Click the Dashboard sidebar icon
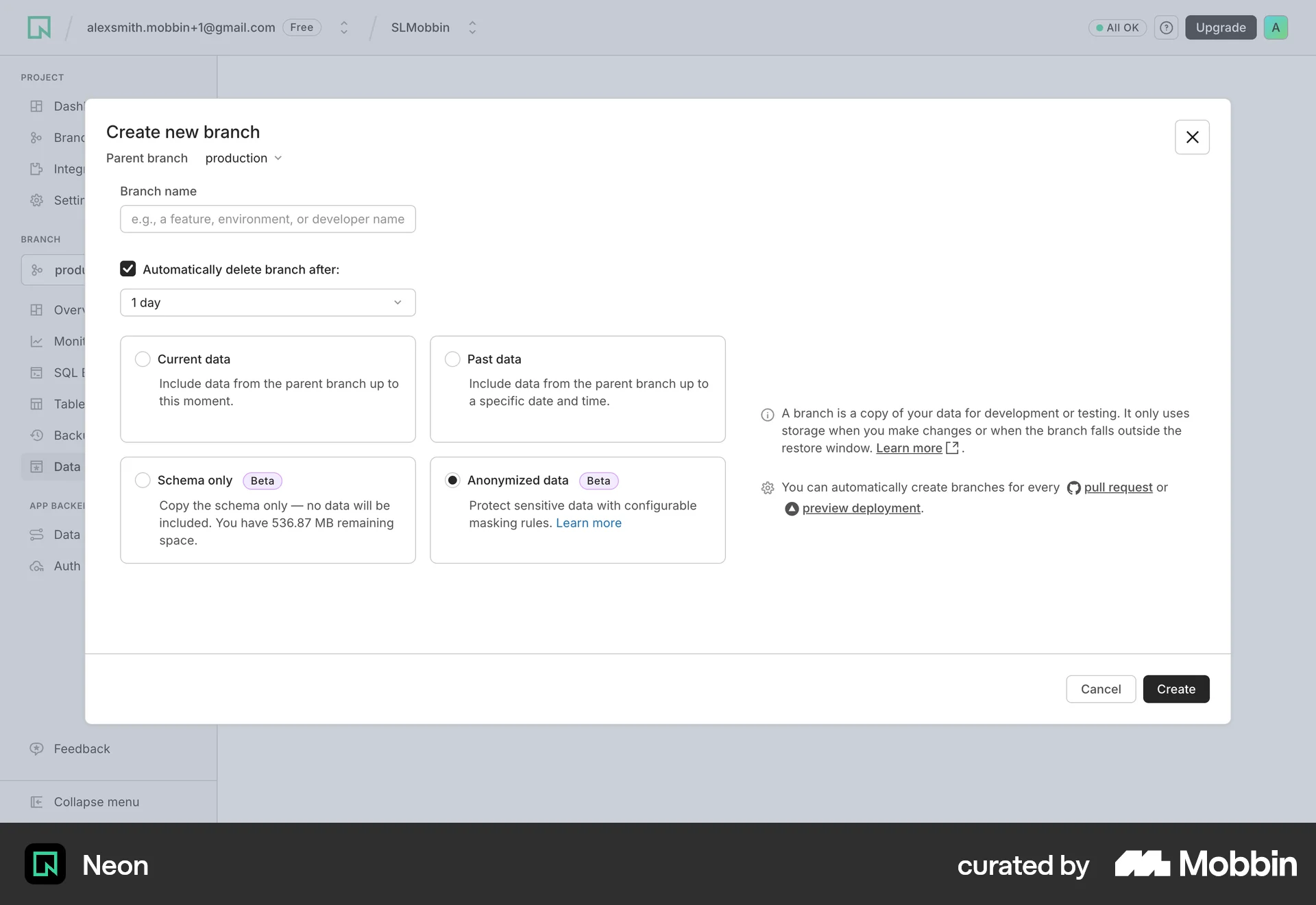This screenshot has width=1316, height=905. click(x=36, y=106)
